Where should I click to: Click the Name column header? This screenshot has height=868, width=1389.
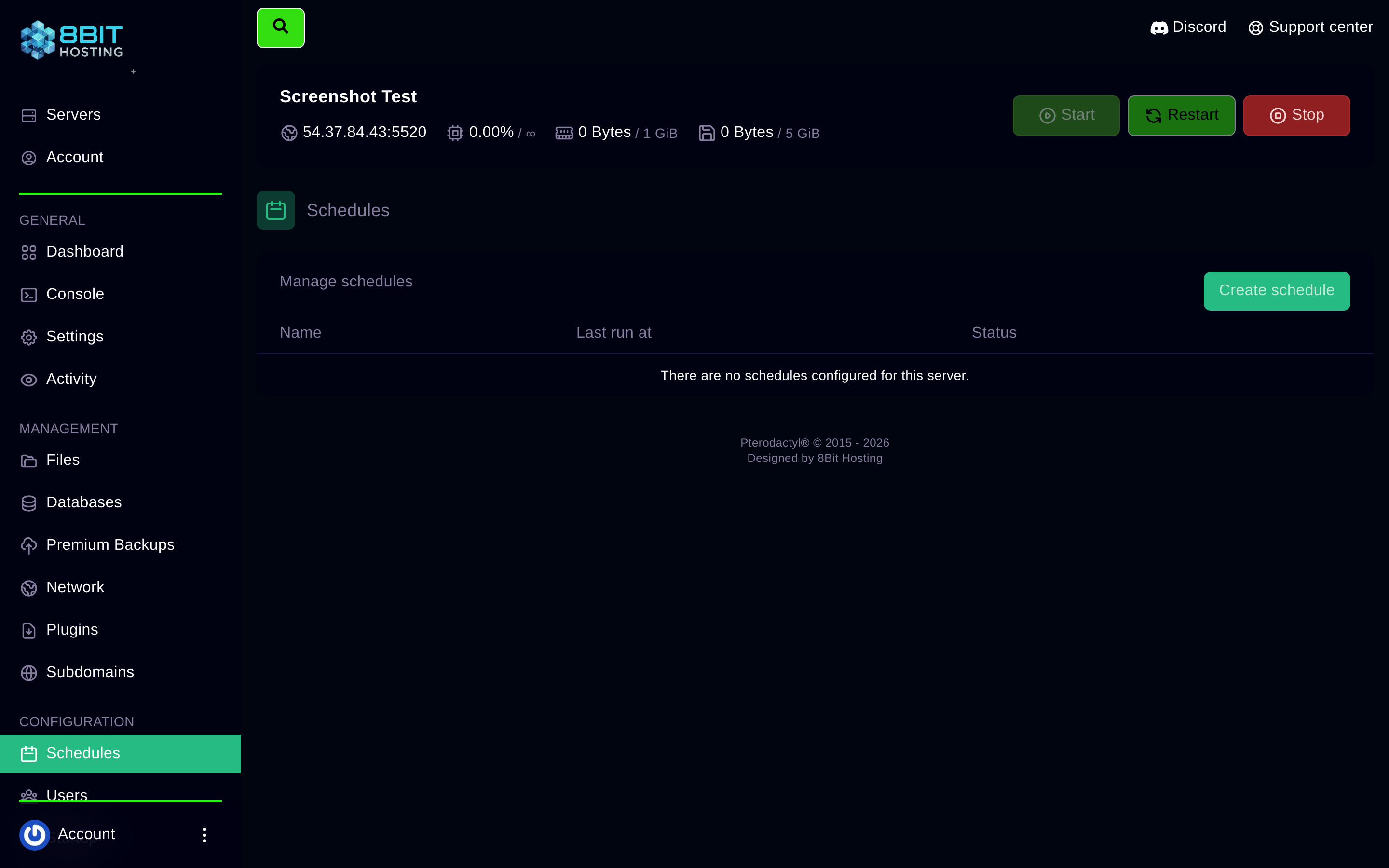tap(300, 332)
